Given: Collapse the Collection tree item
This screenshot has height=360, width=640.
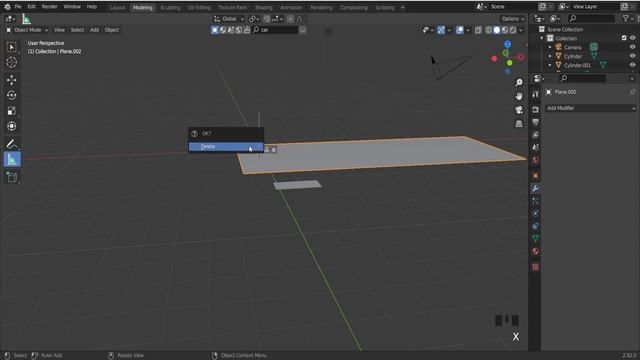Looking at the screenshot, I should tap(542, 38).
